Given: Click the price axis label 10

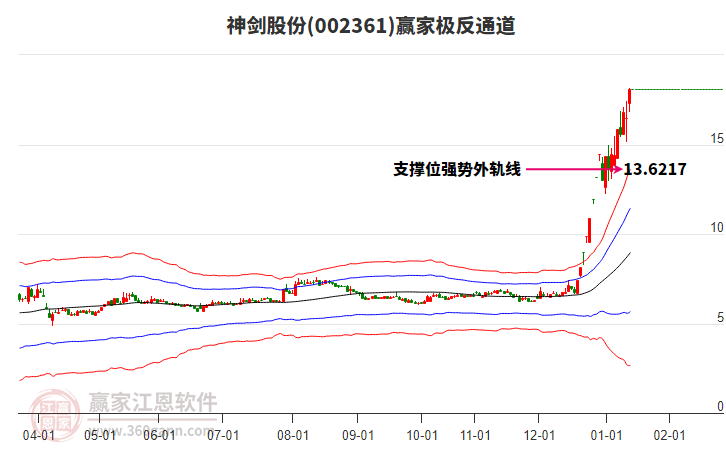Looking at the screenshot, I should pos(717,228).
